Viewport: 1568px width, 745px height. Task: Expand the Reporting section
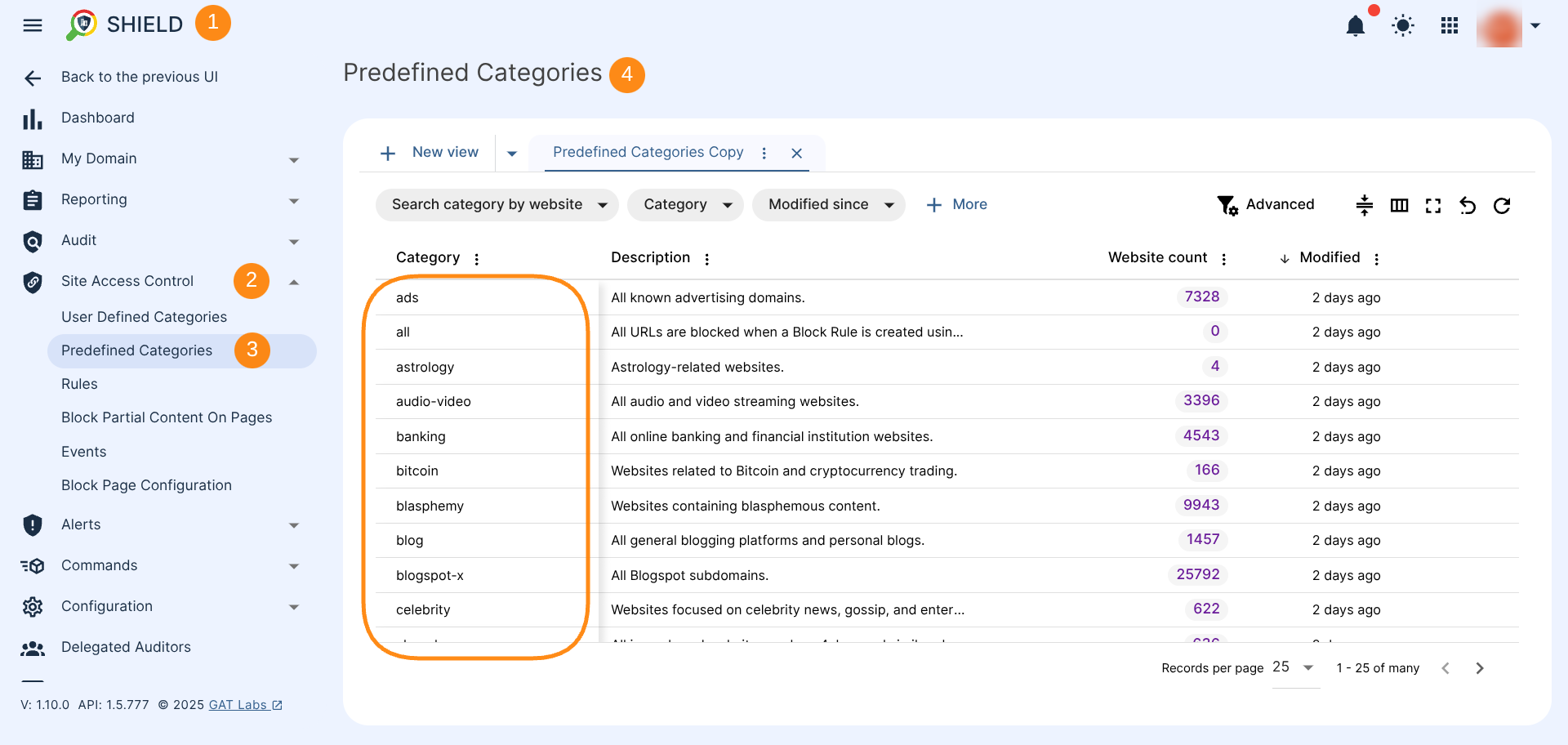coord(294,201)
